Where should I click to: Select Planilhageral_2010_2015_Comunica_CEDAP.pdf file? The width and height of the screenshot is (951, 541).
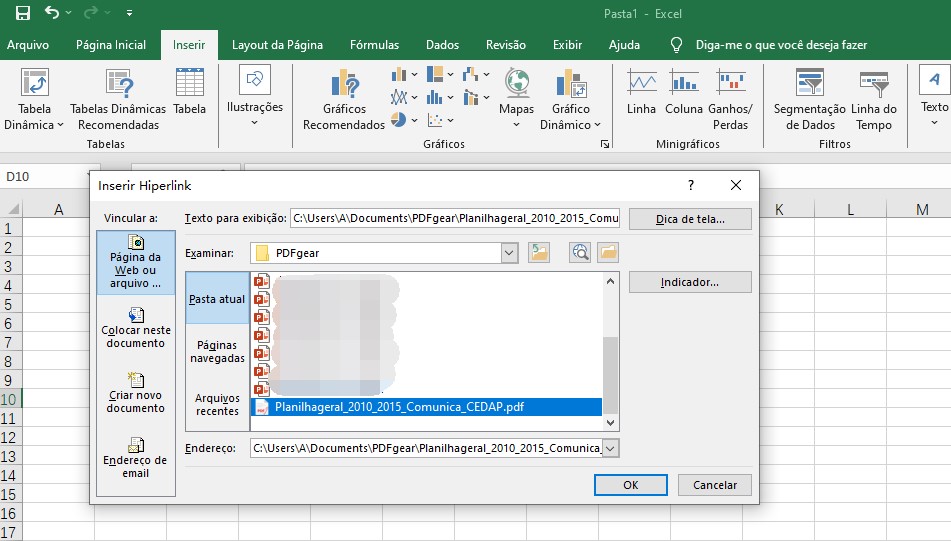[x=426, y=407]
